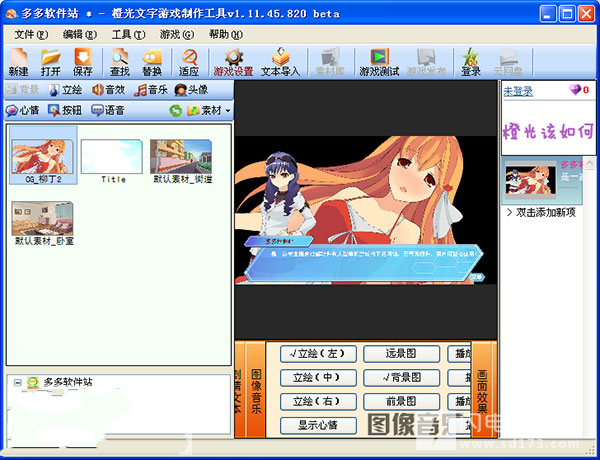Viewport: 600px width, 460px height.
Task: Select the 音效 sound effect category
Action: pos(109,90)
